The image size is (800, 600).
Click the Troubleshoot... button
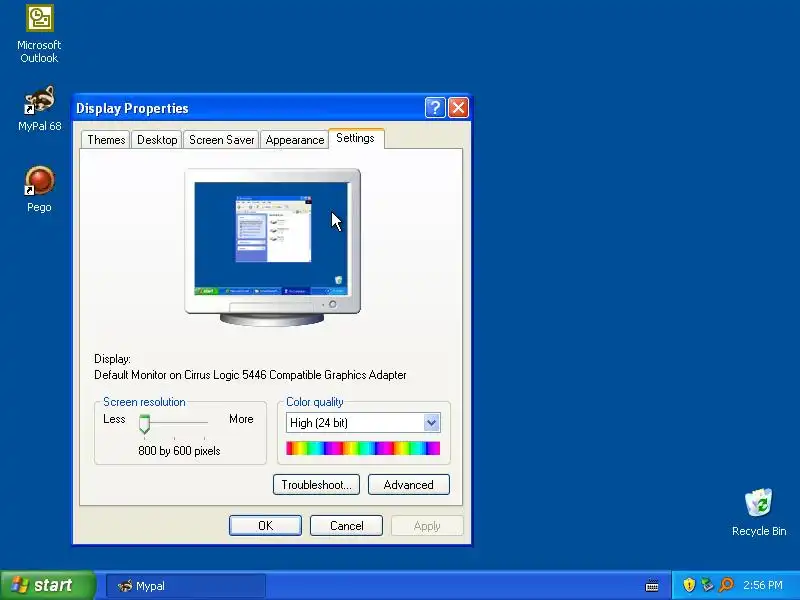316,485
